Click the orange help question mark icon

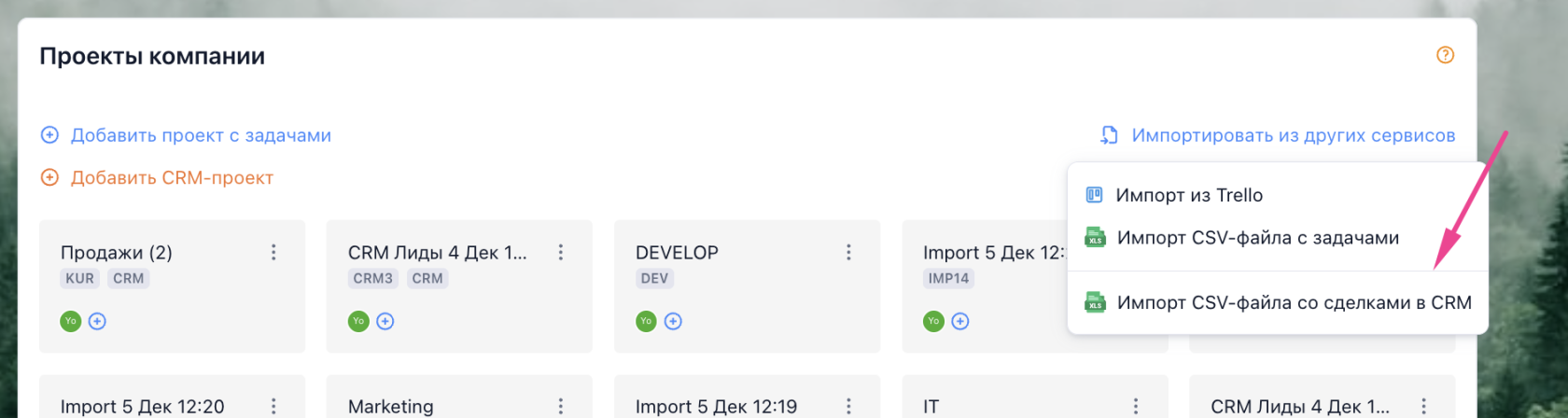(1445, 55)
